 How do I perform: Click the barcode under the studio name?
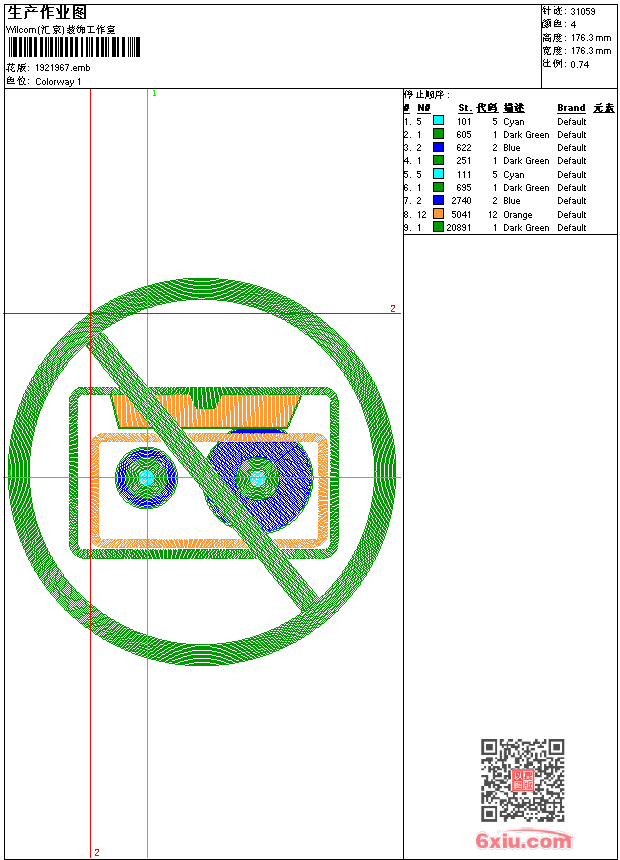(x=74, y=47)
